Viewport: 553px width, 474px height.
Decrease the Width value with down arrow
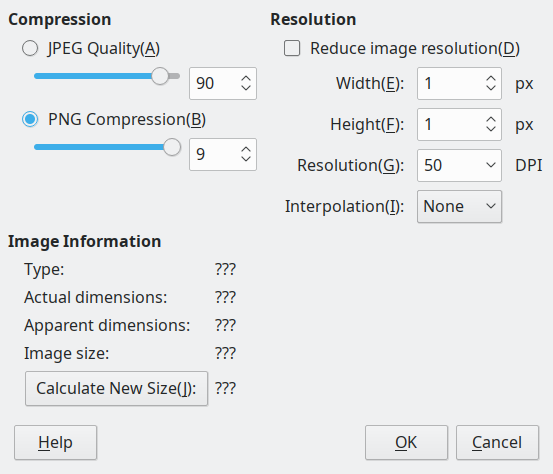491,88
